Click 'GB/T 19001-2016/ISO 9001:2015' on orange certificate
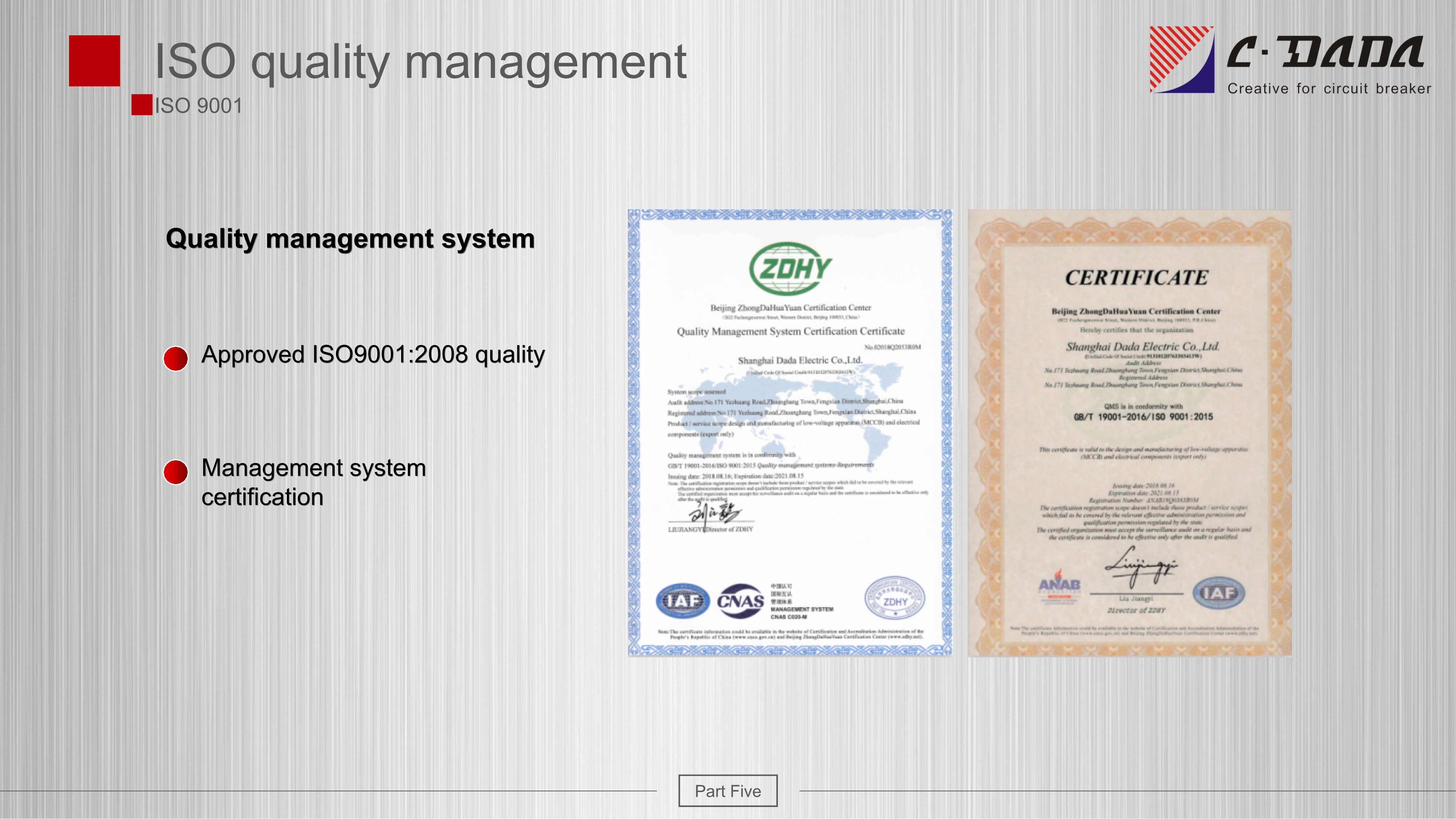This screenshot has width=1456, height=819. coord(1143,416)
